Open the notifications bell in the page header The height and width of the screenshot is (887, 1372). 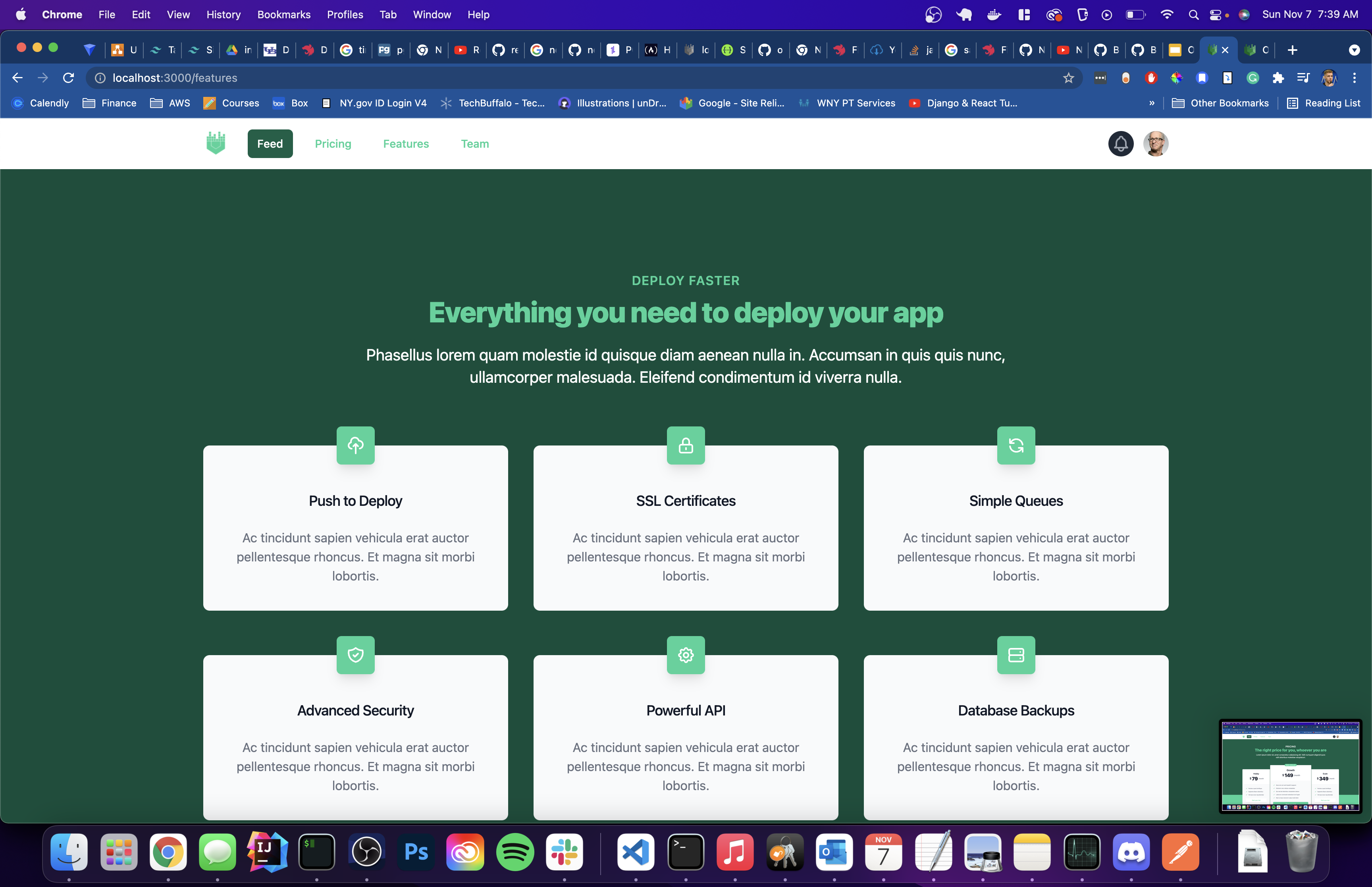coord(1120,143)
